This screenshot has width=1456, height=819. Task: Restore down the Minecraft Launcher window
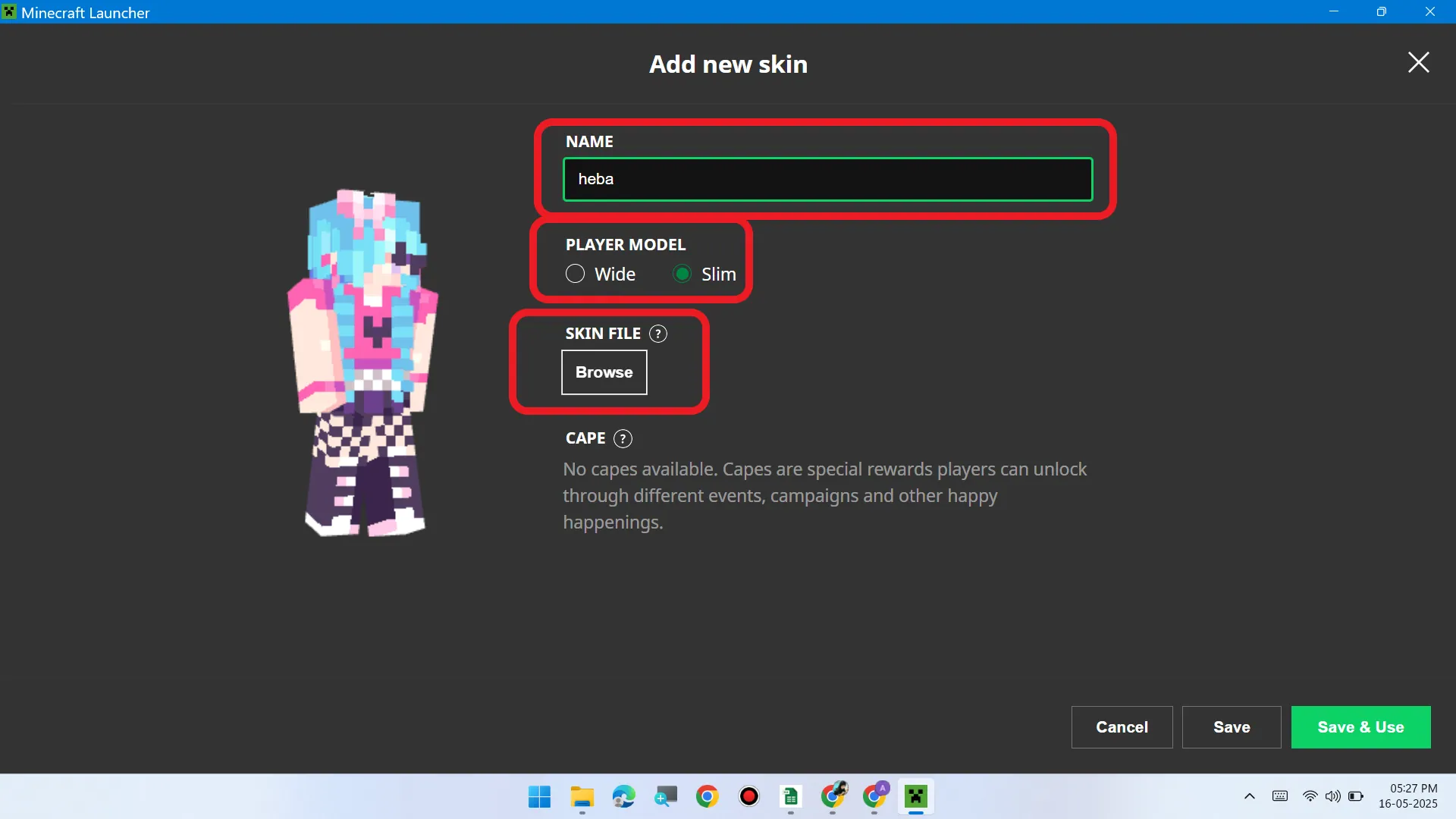tap(1382, 11)
